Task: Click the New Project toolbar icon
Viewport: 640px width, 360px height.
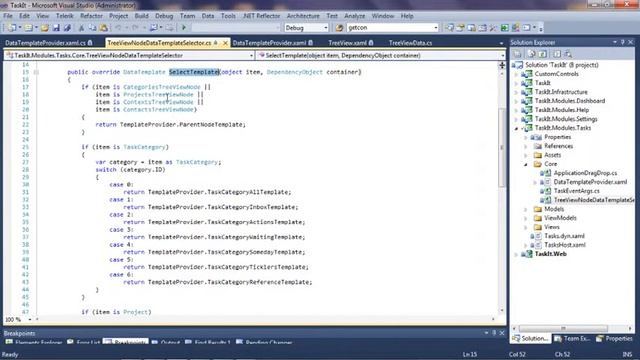Action: (12, 28)
